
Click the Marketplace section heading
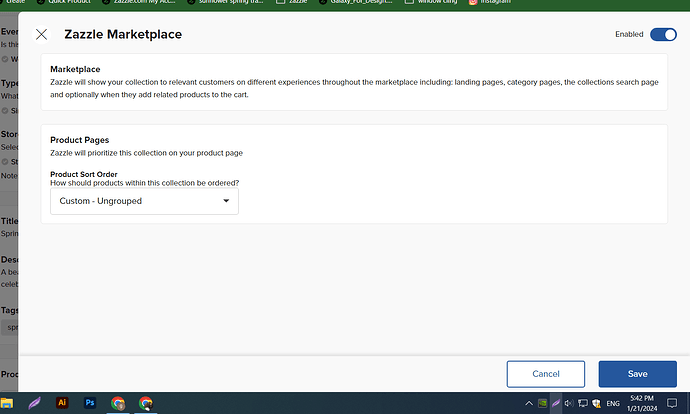(x=75, y=69)
